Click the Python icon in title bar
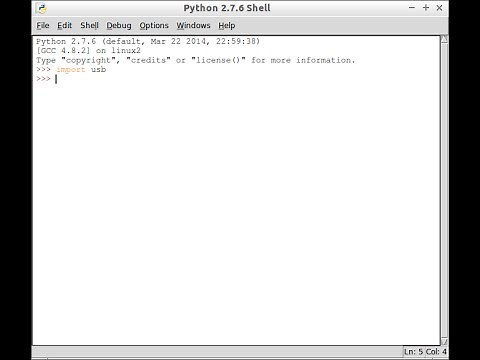The height and width of the screenshot is (360, 480). [41, 8]
